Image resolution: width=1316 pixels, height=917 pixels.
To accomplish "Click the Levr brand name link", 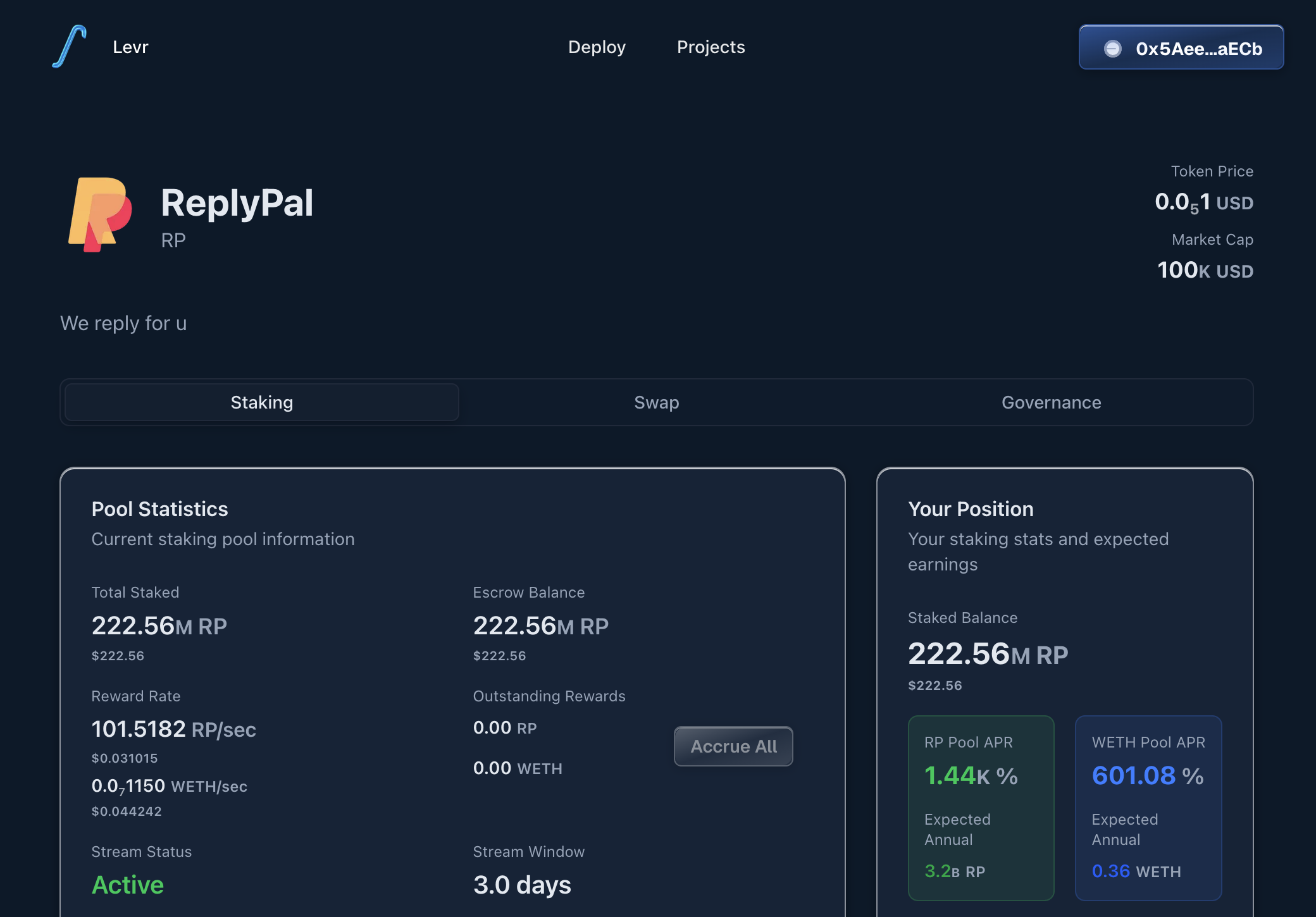I will click(x=130, y=47).
